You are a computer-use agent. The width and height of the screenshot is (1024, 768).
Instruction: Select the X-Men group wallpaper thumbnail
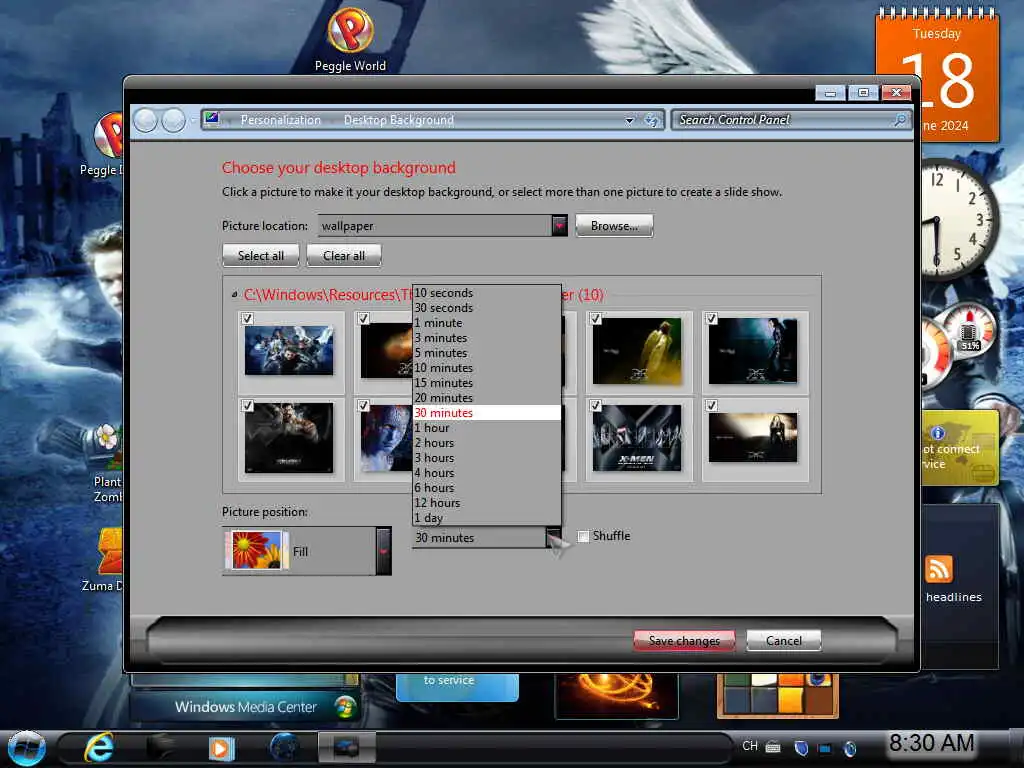tap(289, 351)
